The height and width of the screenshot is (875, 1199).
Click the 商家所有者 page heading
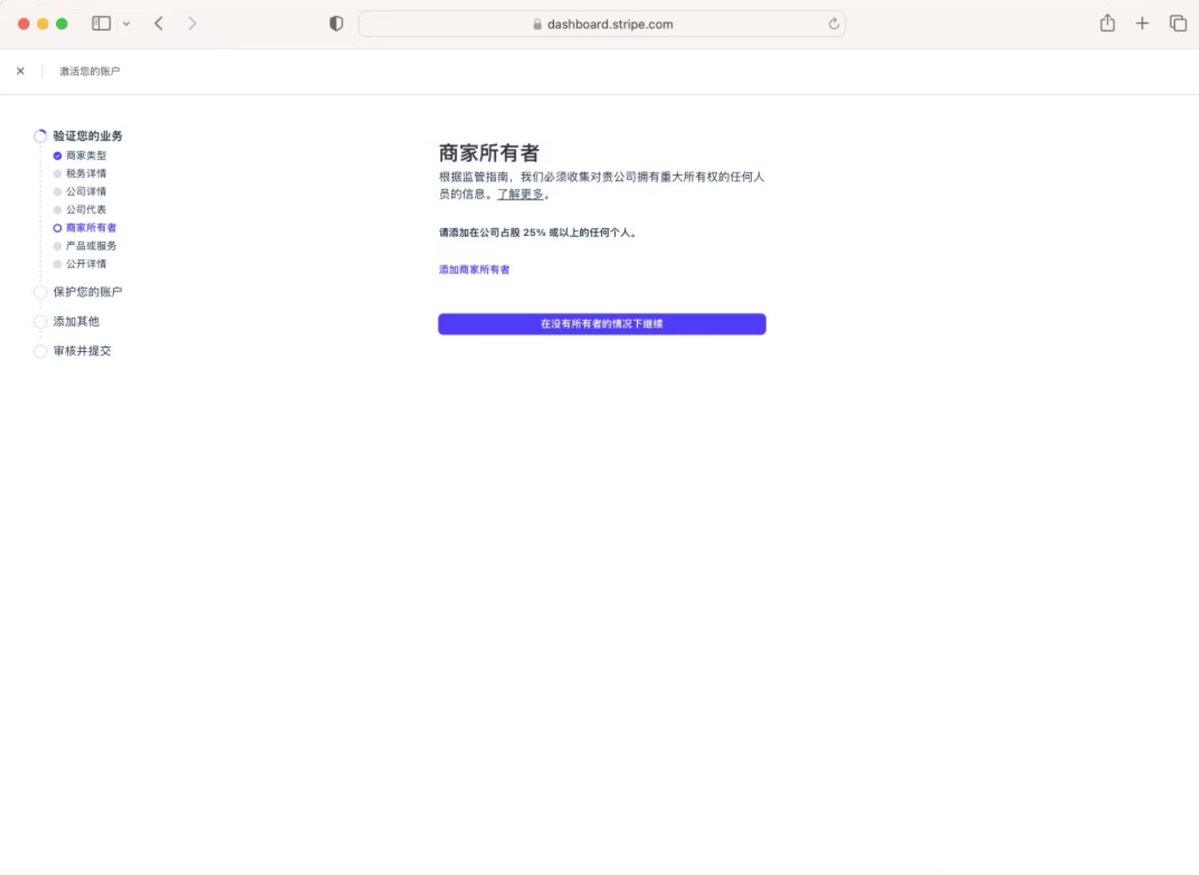[x=489, y=153]
